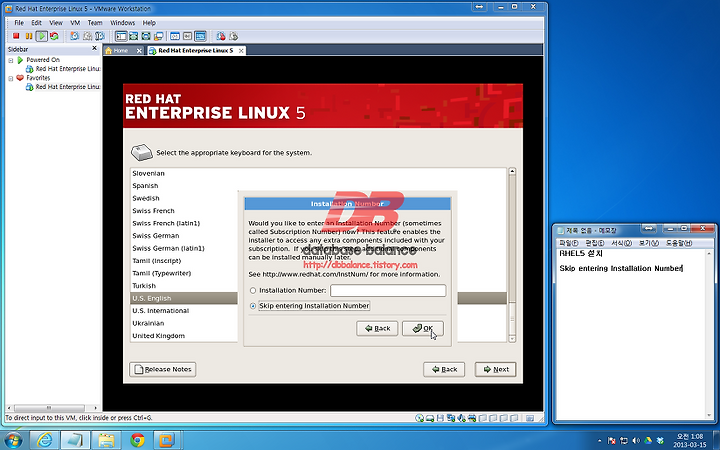Select the Installation Number radio button
Image resolution: width=720 pixels, height=450 pixels.
coord(253,291)
